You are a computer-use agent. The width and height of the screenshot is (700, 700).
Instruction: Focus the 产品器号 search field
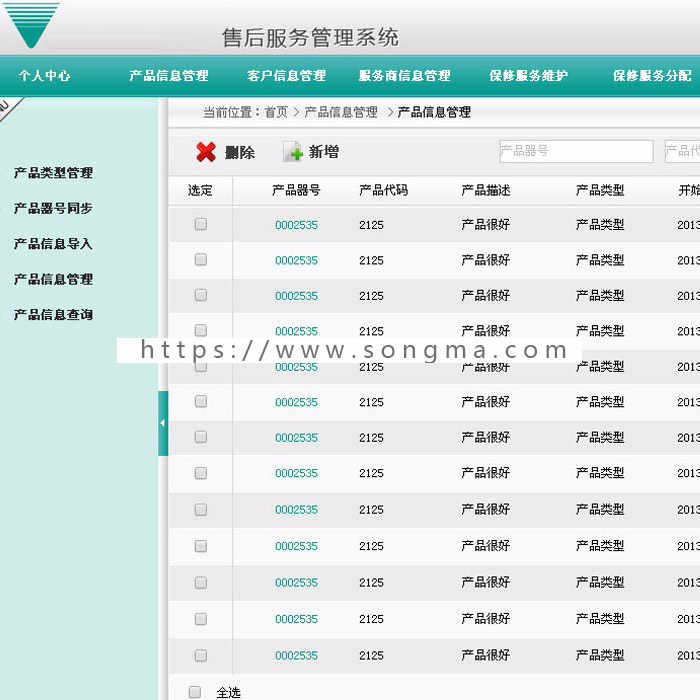[576, 151]
